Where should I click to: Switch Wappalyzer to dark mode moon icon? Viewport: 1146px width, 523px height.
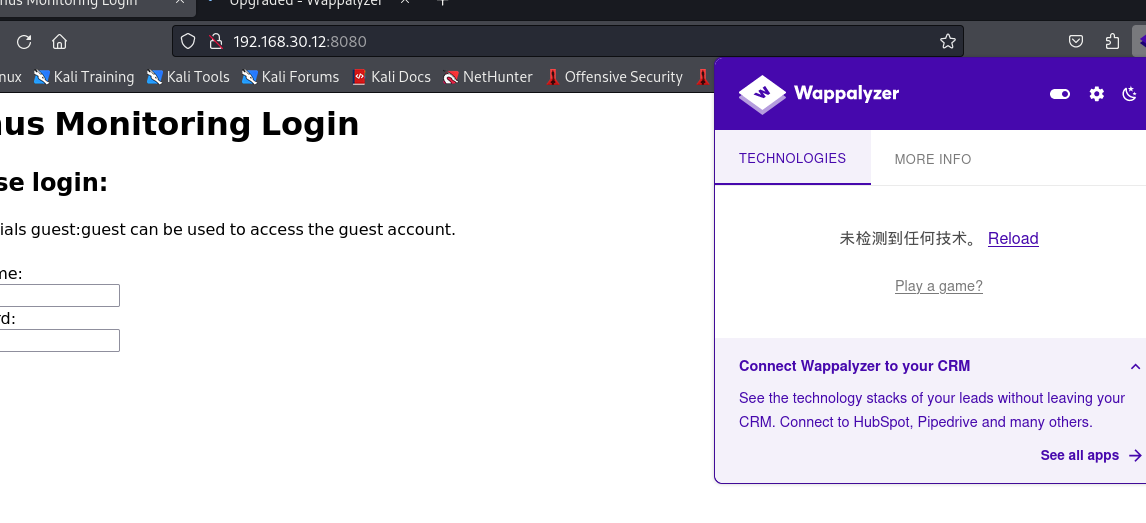coord(1130,93)
